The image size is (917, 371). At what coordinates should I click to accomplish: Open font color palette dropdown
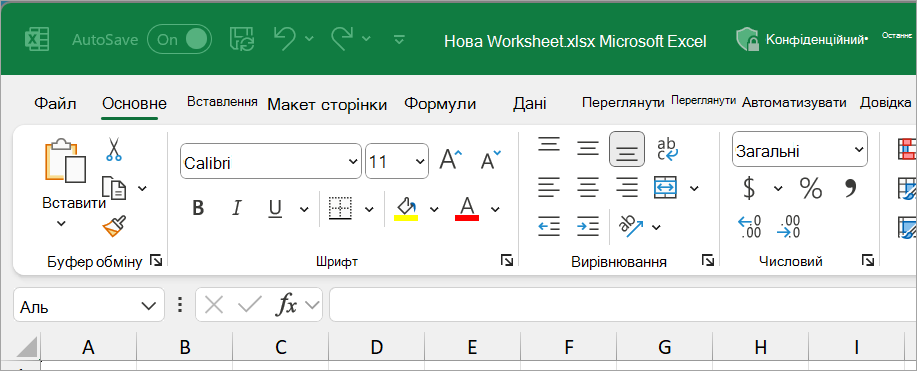pos(495,209)
